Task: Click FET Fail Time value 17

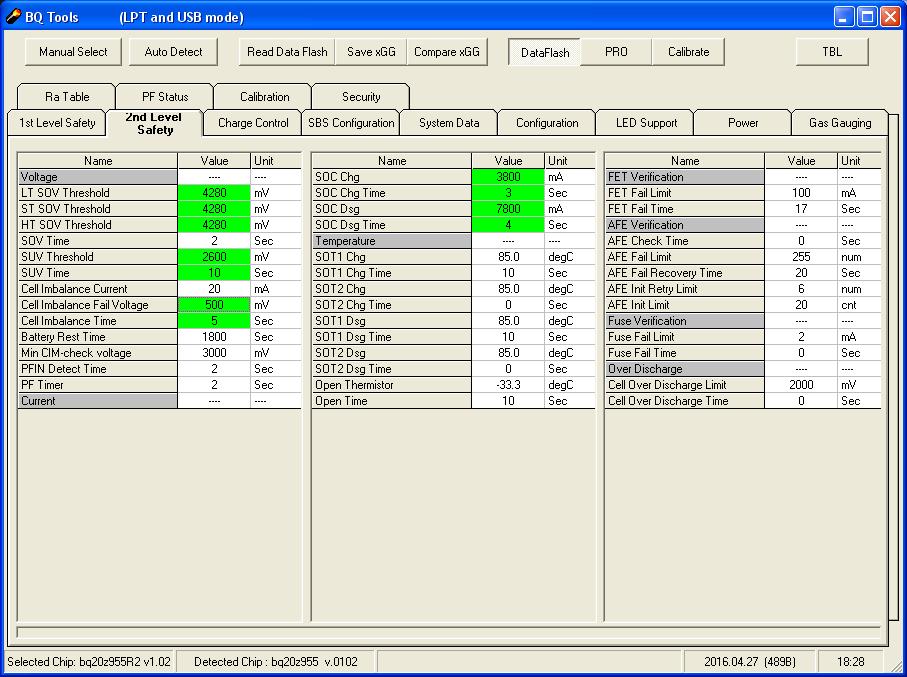Action: (801, 209)
